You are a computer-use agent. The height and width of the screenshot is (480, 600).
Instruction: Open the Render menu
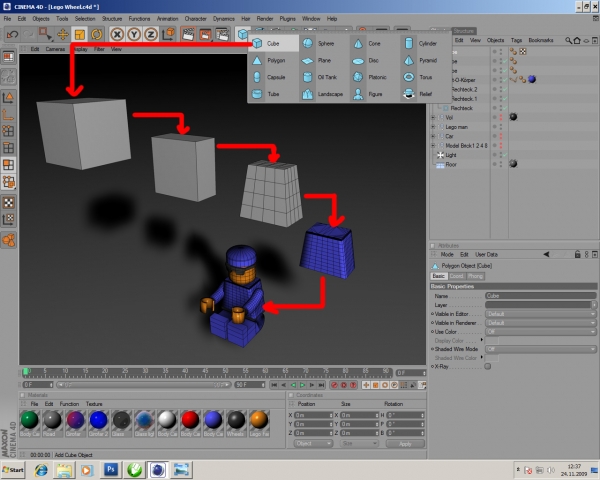point(265,19)
